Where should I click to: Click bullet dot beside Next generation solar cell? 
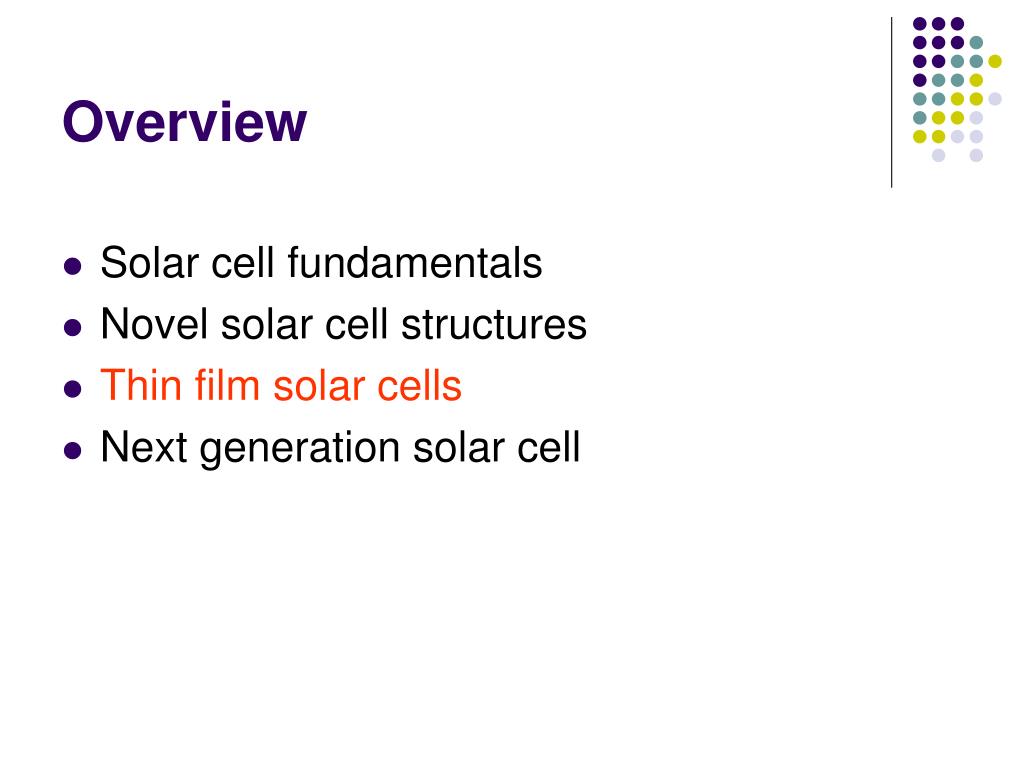pos(73,451)
